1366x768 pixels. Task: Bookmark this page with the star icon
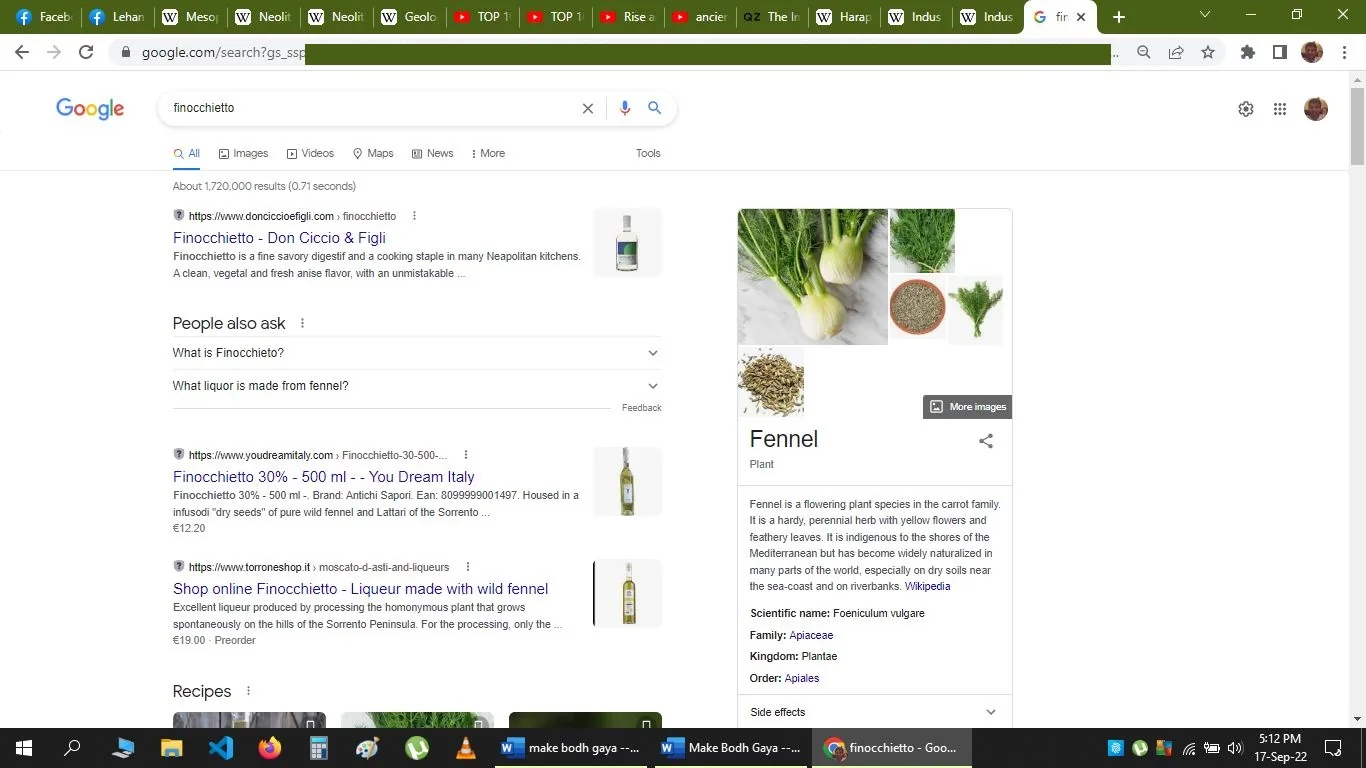pos(1208,53)
